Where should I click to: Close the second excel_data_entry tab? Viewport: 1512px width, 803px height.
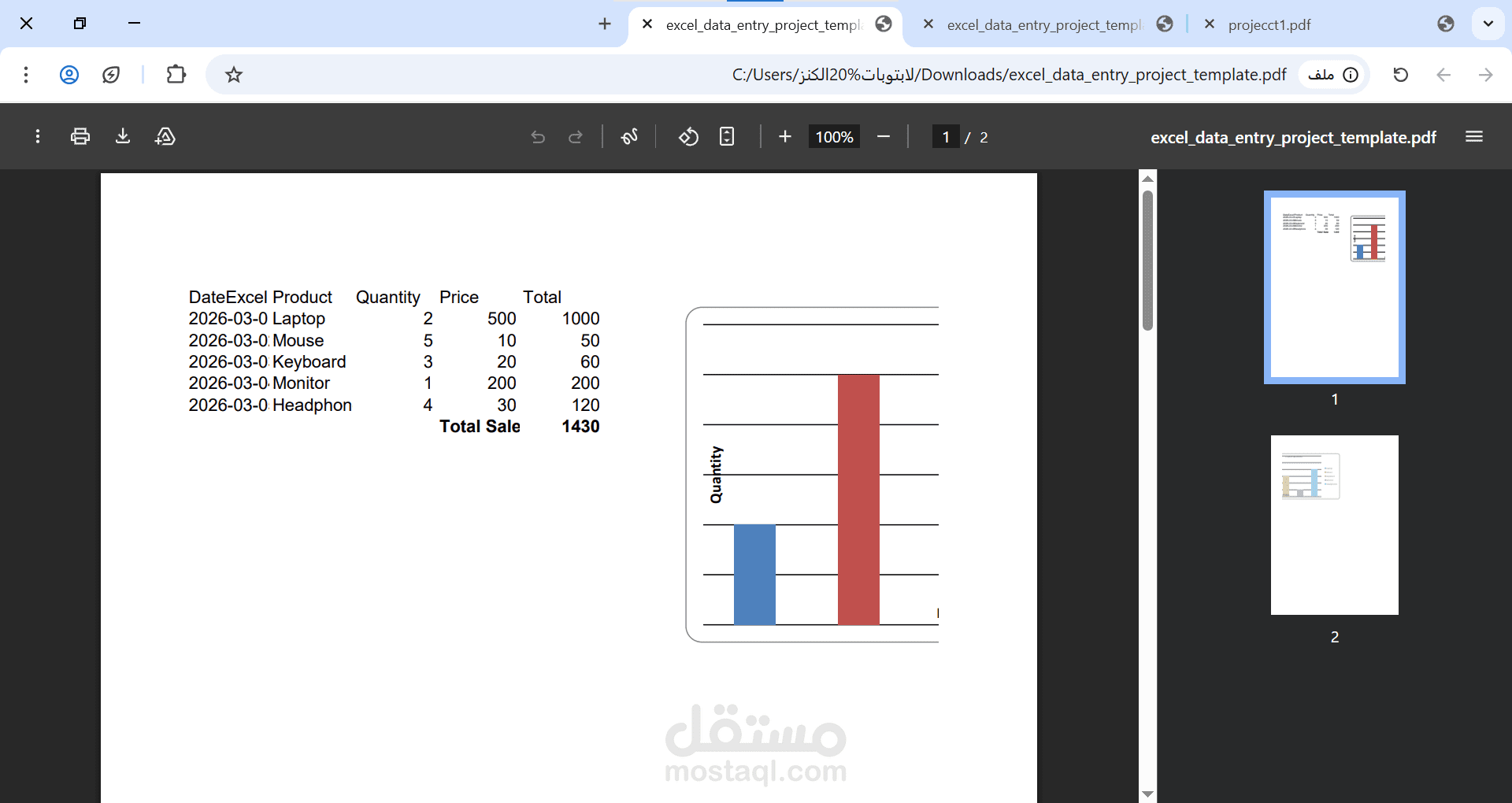click(928, 24)
